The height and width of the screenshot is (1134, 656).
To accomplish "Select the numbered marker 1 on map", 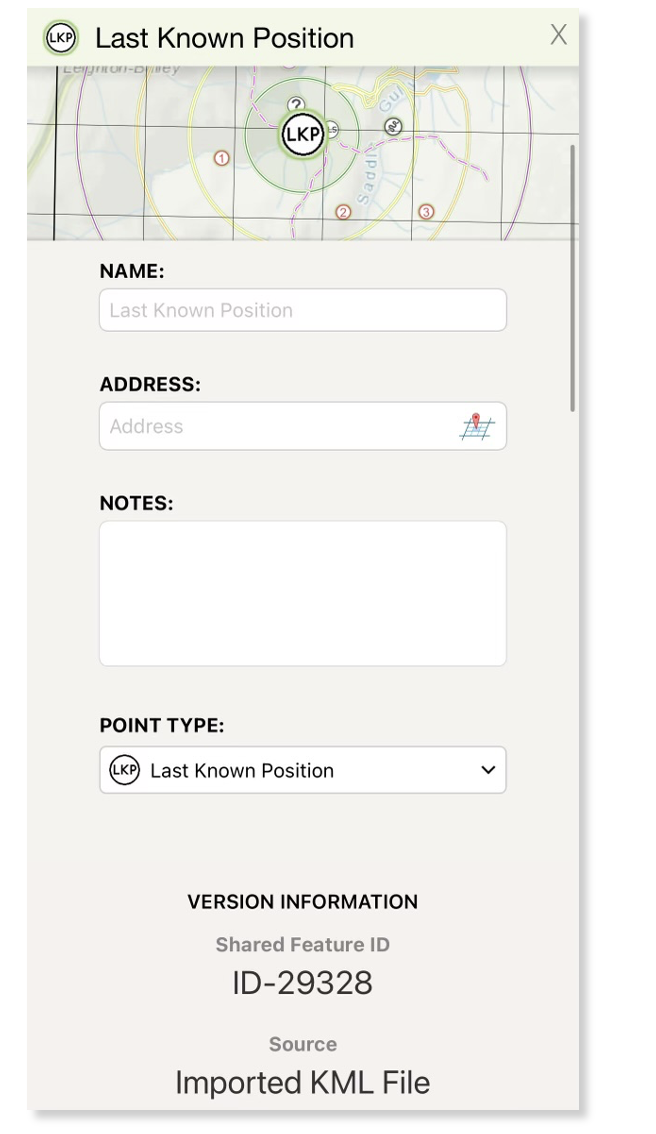I will [221, 158].
